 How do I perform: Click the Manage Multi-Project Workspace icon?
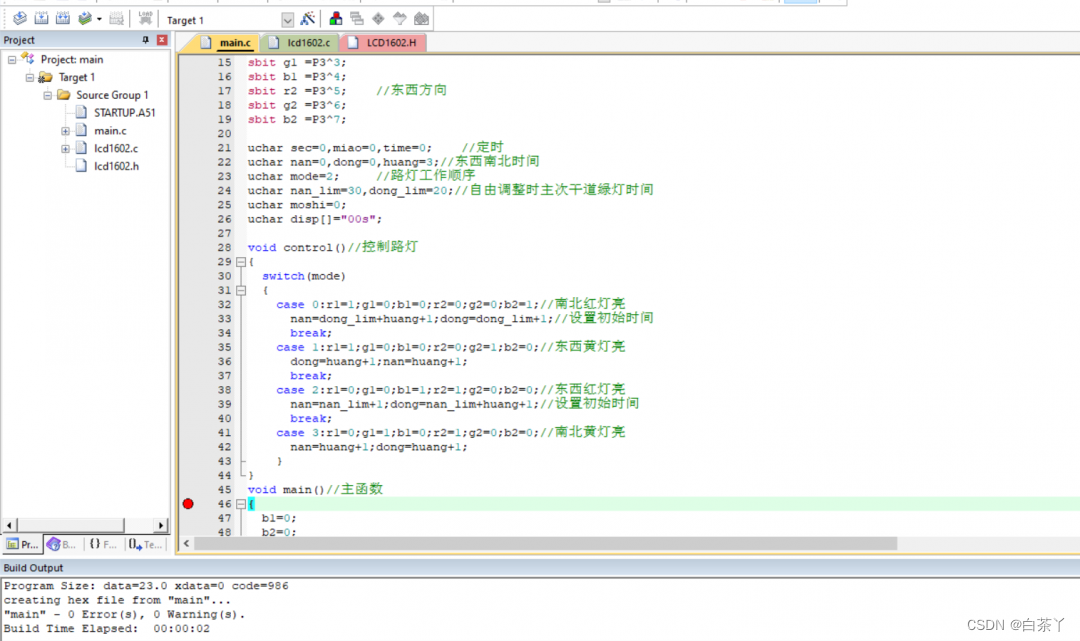[x=357, y=19]
